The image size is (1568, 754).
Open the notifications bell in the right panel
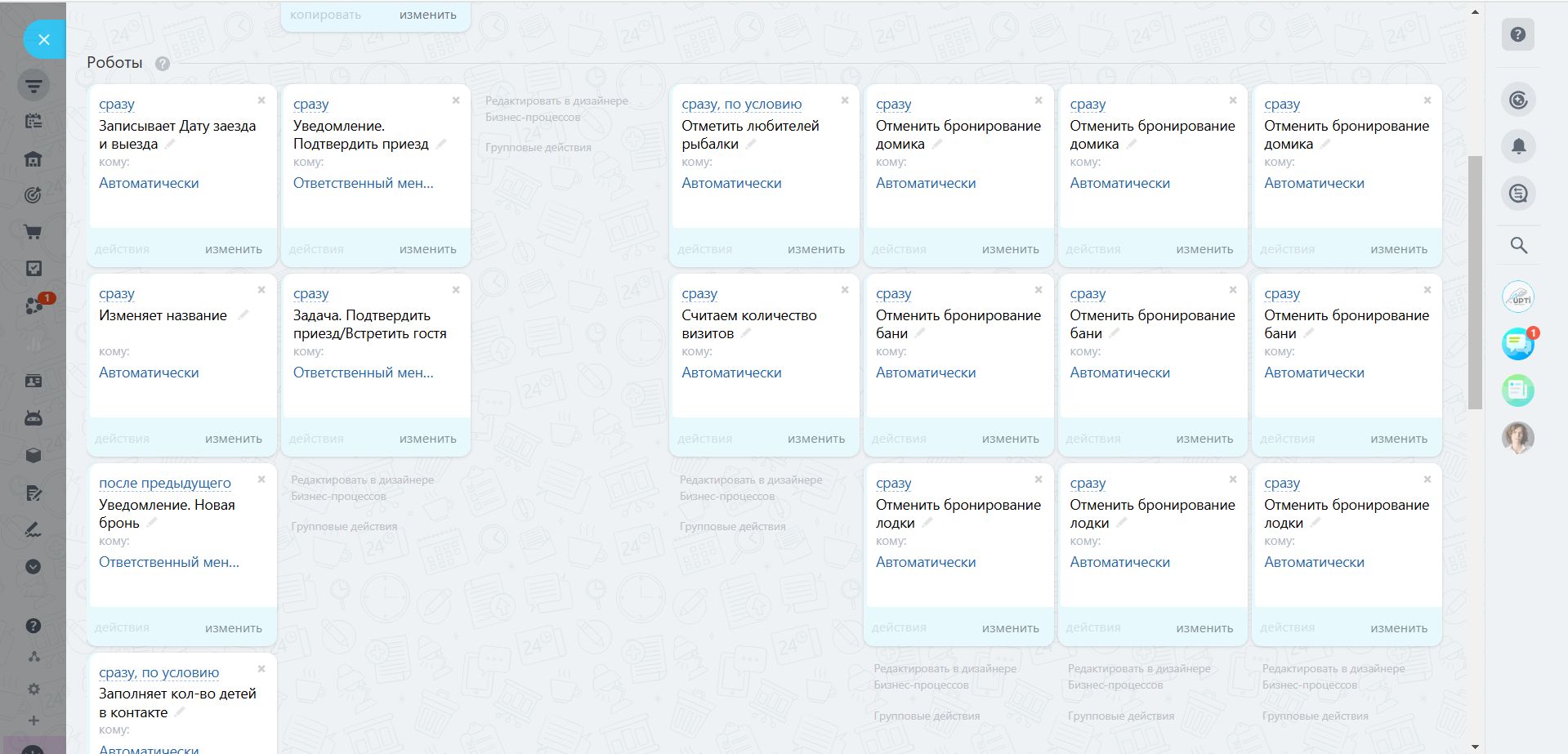click(x=1518, y=147)
